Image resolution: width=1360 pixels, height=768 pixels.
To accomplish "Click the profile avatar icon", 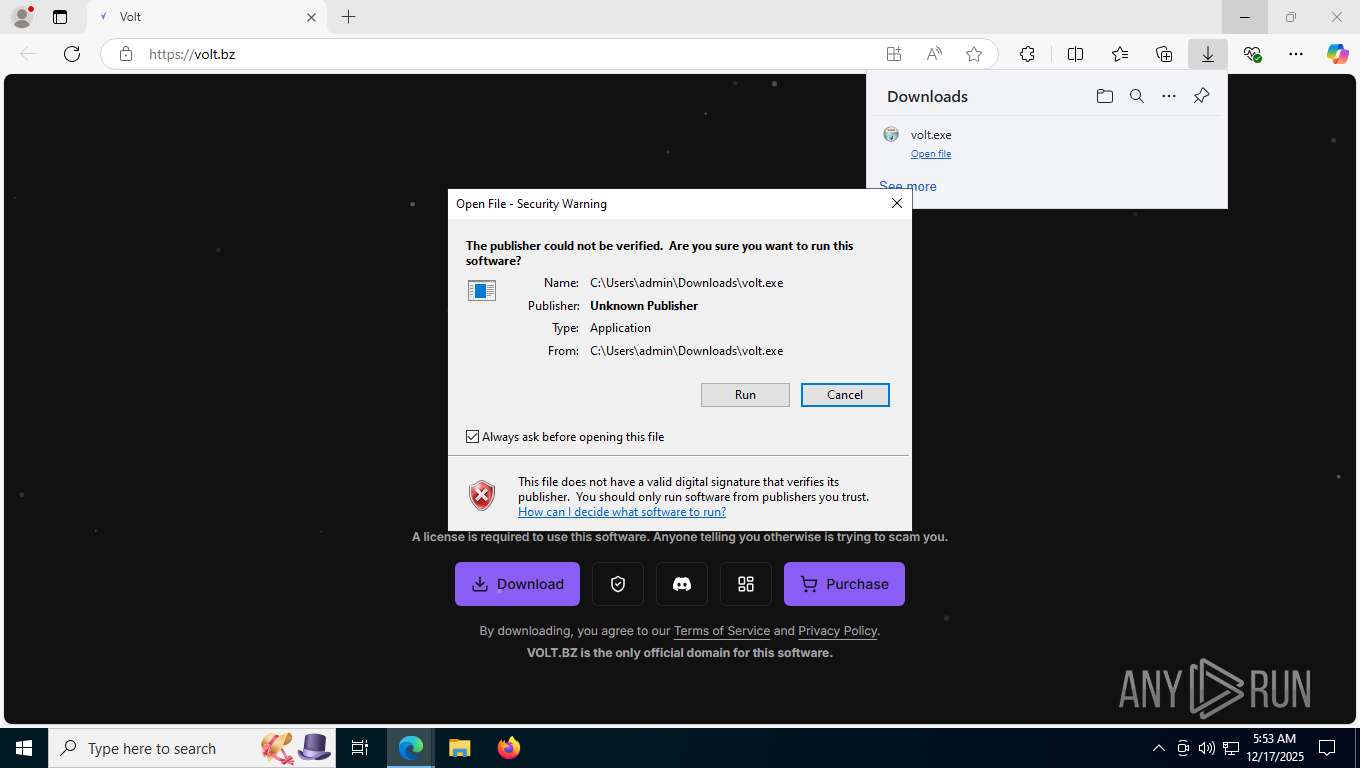I will [x=21, y=17].
